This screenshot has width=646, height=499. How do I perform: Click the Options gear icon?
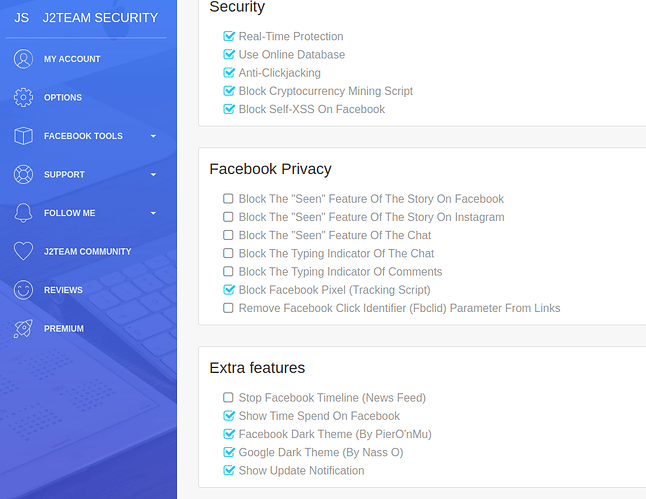pyautogui.click(x=23, y=98)
